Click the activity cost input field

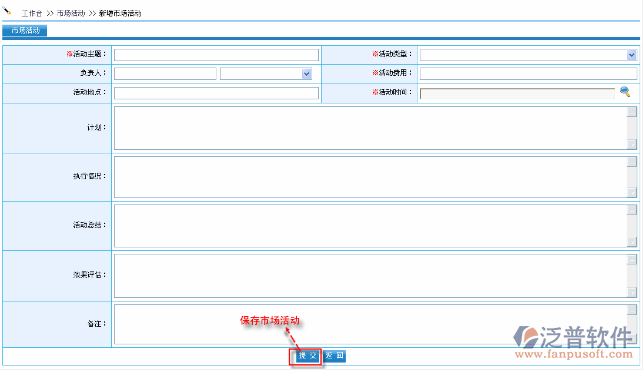[529, 74]
